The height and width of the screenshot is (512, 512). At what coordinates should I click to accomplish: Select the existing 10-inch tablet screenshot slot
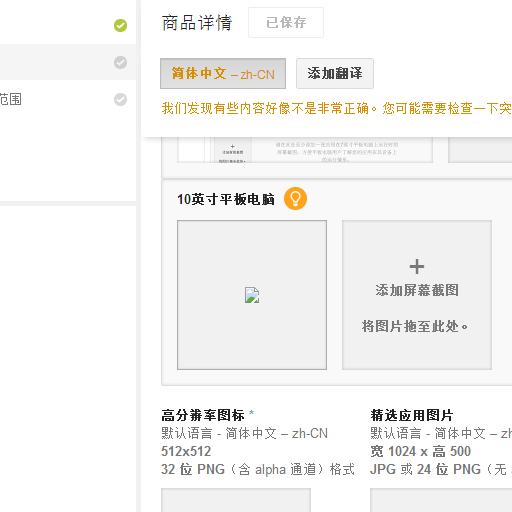252,295
